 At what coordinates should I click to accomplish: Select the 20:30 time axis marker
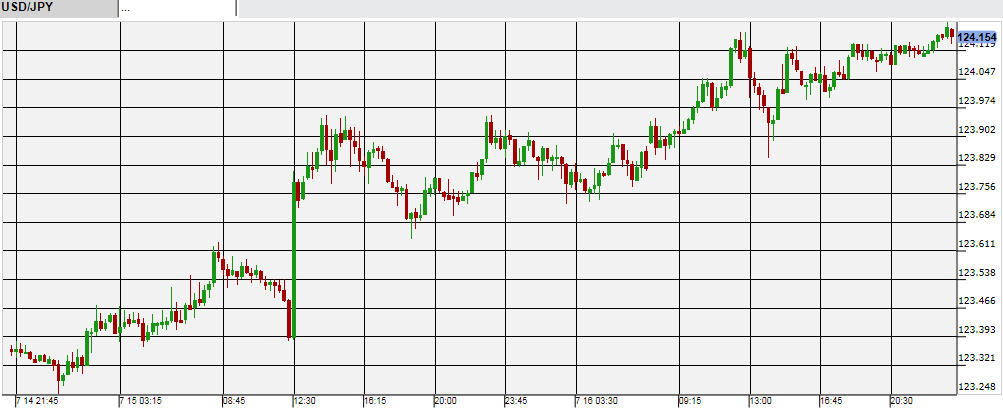tap(902, 400)
